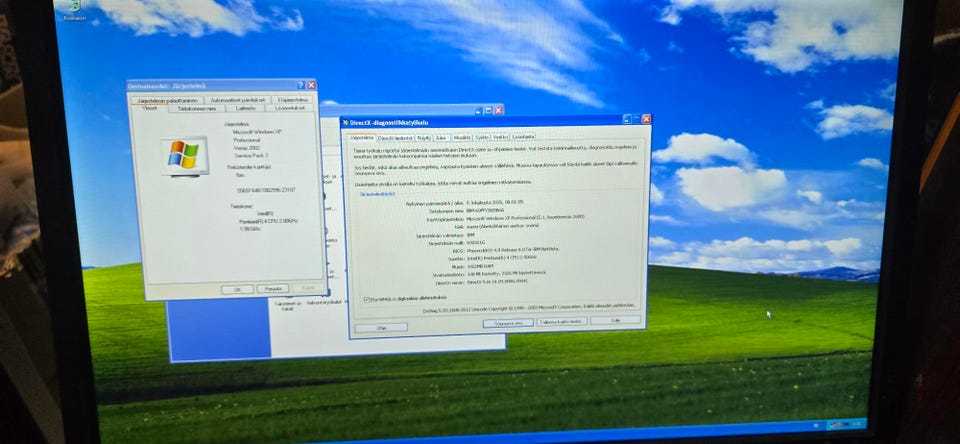The width and height of the screenshot is (960, 444).
Task: Select the Verkko tab in DirectX tool
Action: tap(500, 137)
